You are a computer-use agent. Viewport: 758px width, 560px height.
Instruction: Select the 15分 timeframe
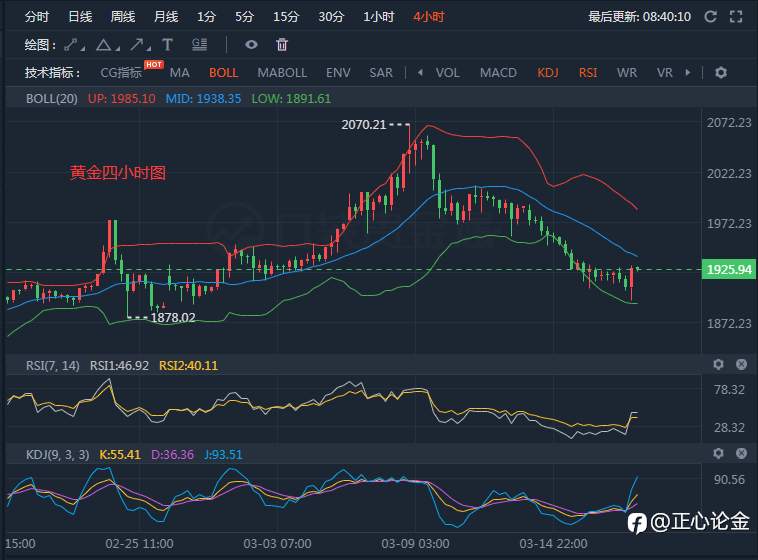tap(286, 17)
